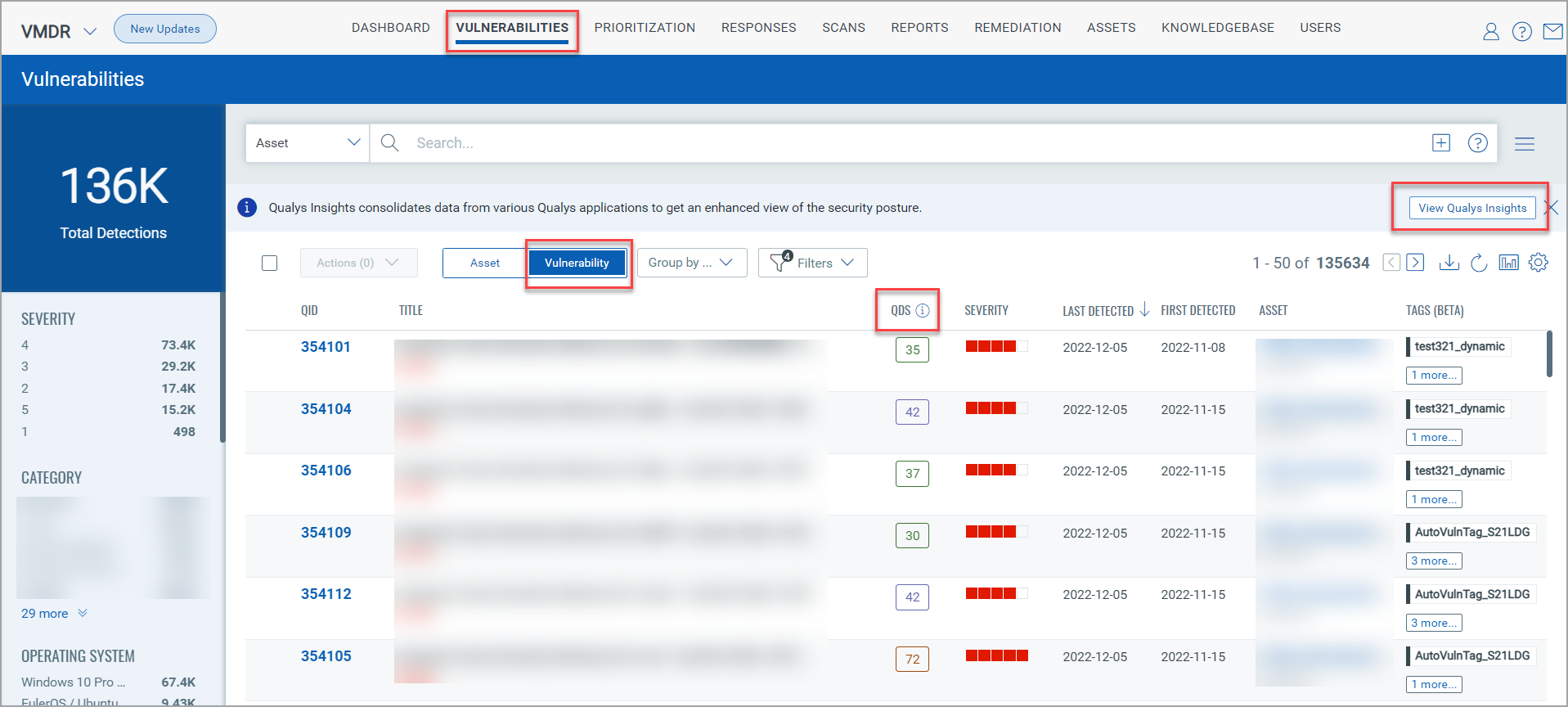Go to next results page arrow
This screenshot has height=707, width=1568.
tap(1416, 263)
